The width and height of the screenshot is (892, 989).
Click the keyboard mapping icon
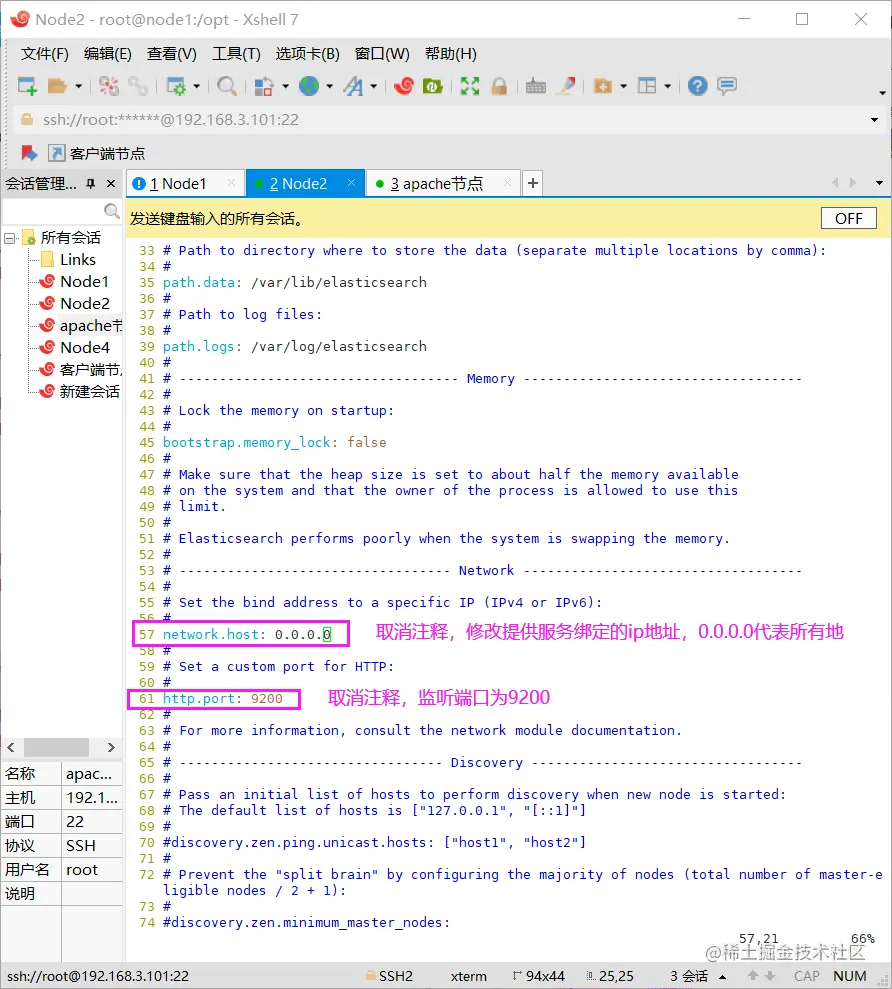[x=536, y=86]
